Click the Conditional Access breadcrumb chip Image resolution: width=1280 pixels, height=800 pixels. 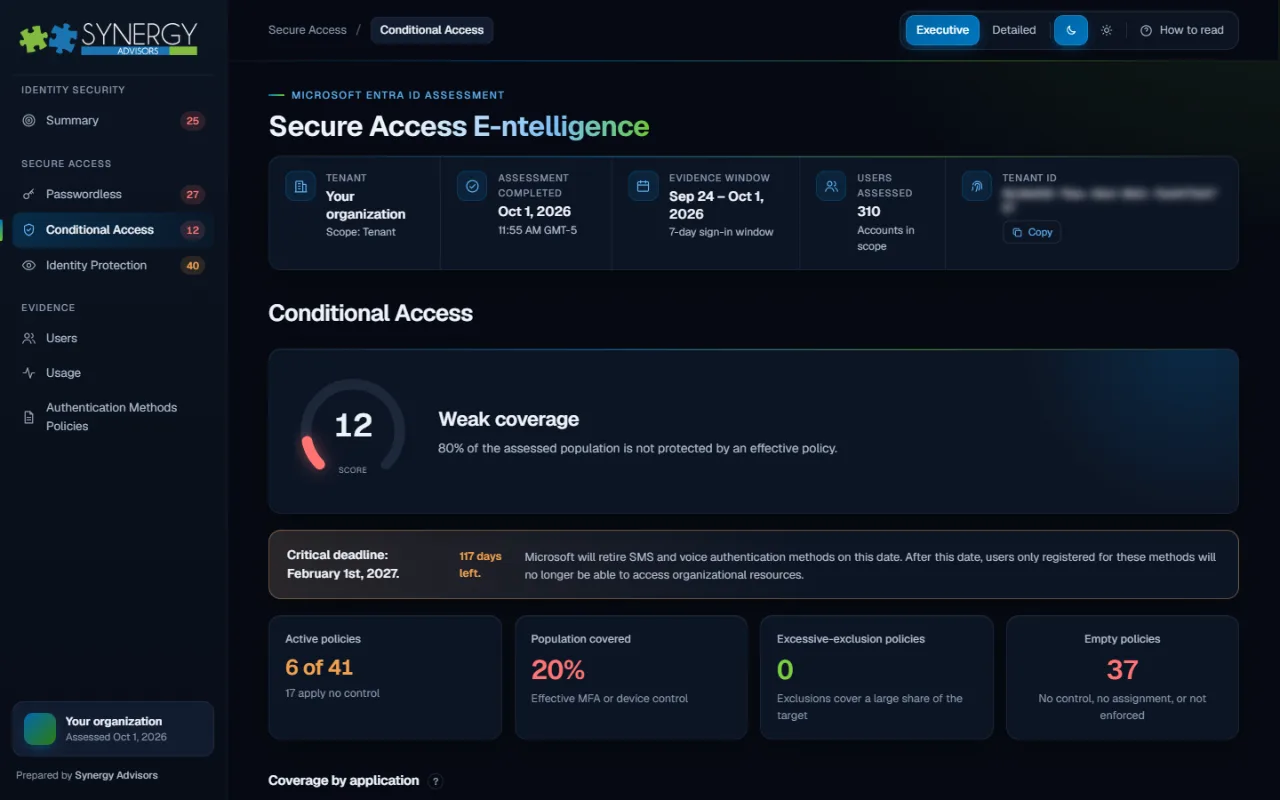[432, 30]
